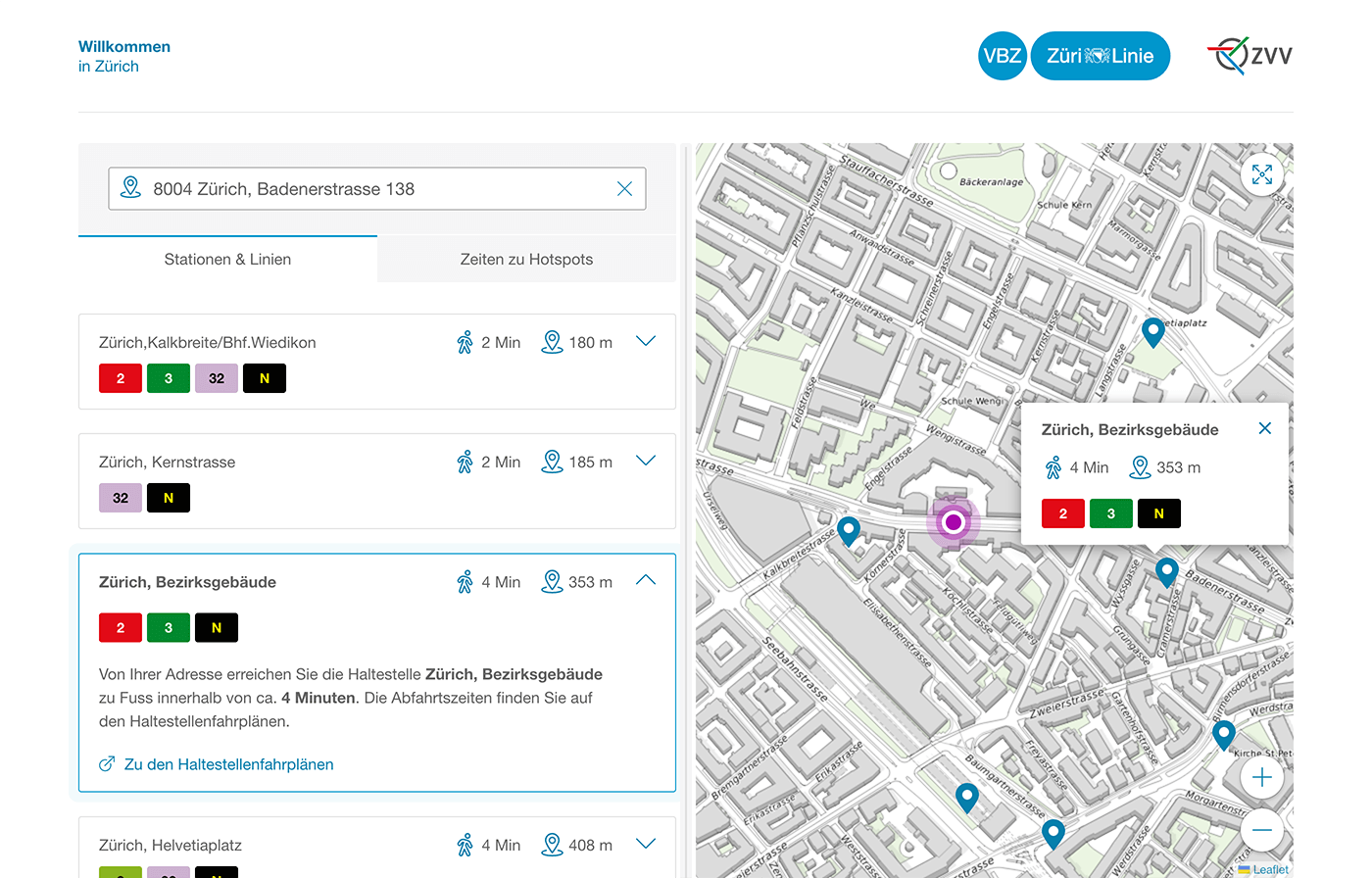Select the map pin near Helvetiaplatz label
The height and width of the screenshot is (878, 1372).
coord(1153,331)
